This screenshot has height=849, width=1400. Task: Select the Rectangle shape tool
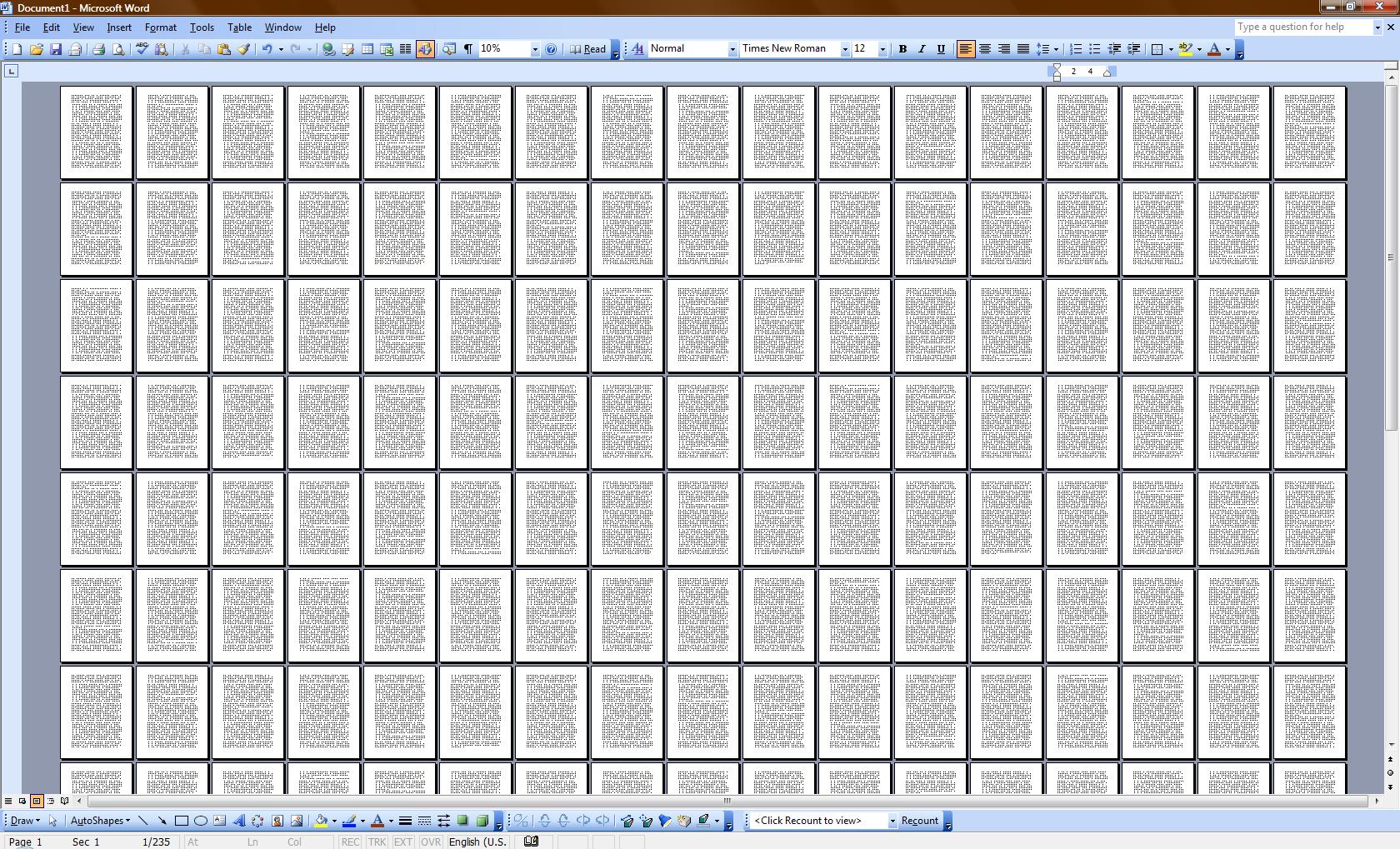[181, 821]
